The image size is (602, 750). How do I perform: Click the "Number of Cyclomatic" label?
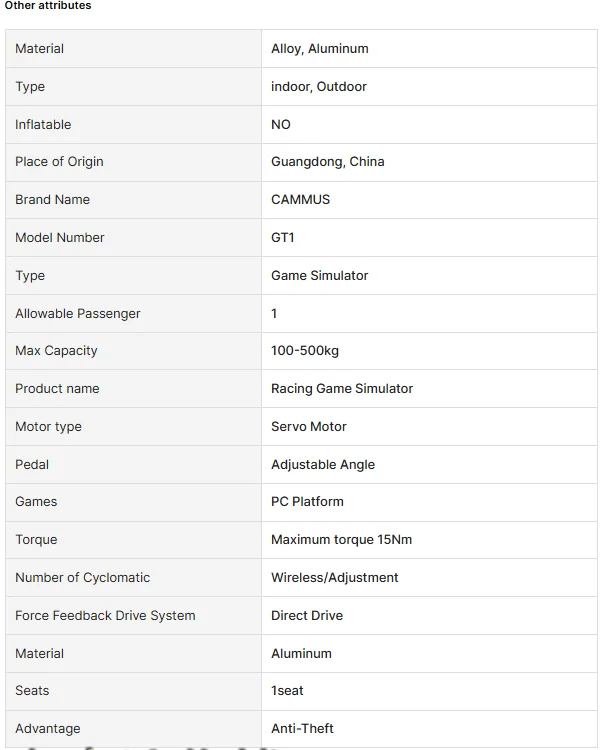(83, 578)
